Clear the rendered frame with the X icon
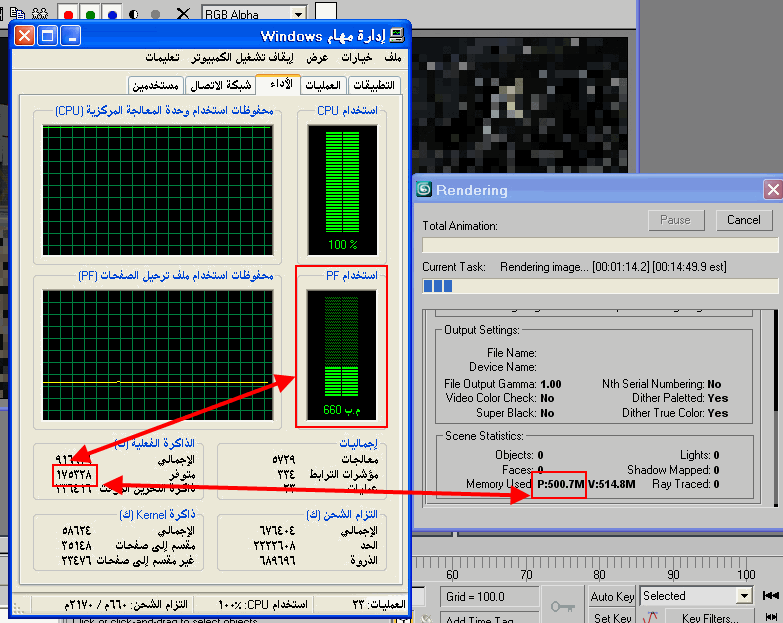This screenshot has width=783, height=623. tap(183, 13)
